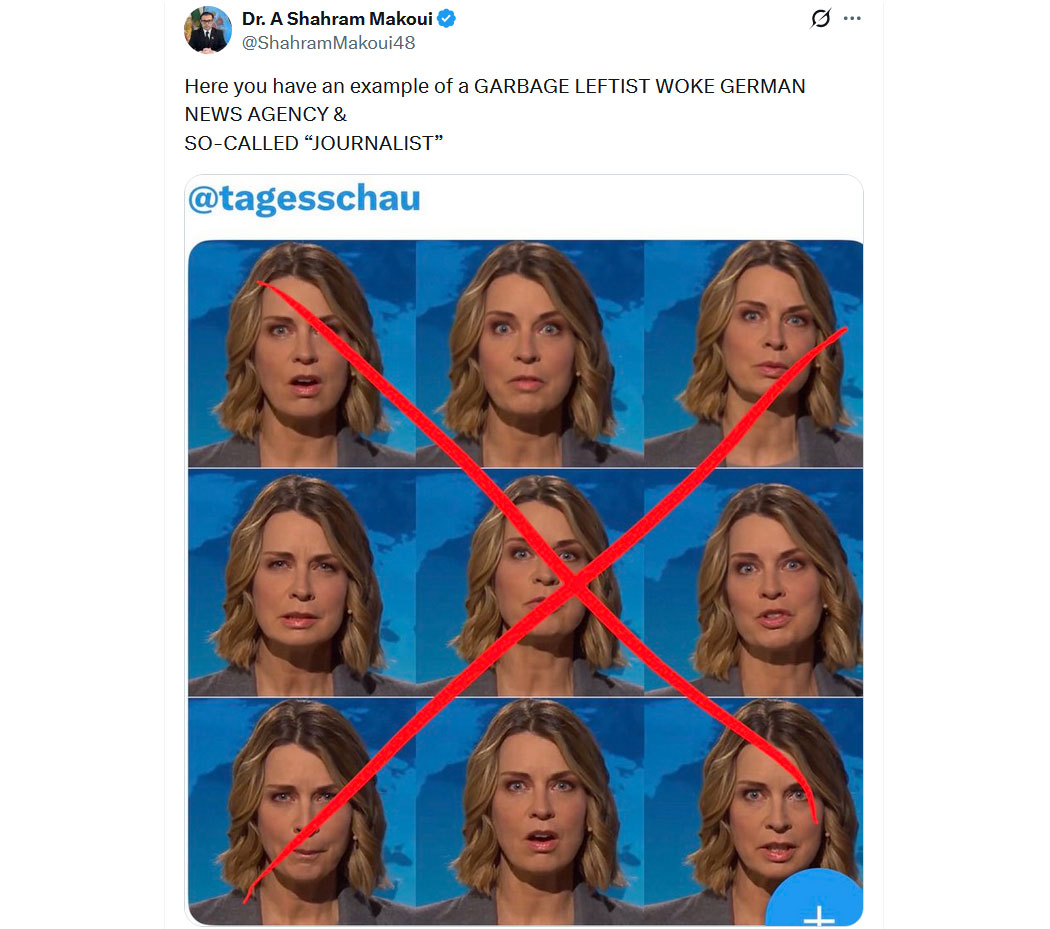Screen dimensions: 1050x929
Task: Open the three-dot more options menu
Action: point(852,18)
